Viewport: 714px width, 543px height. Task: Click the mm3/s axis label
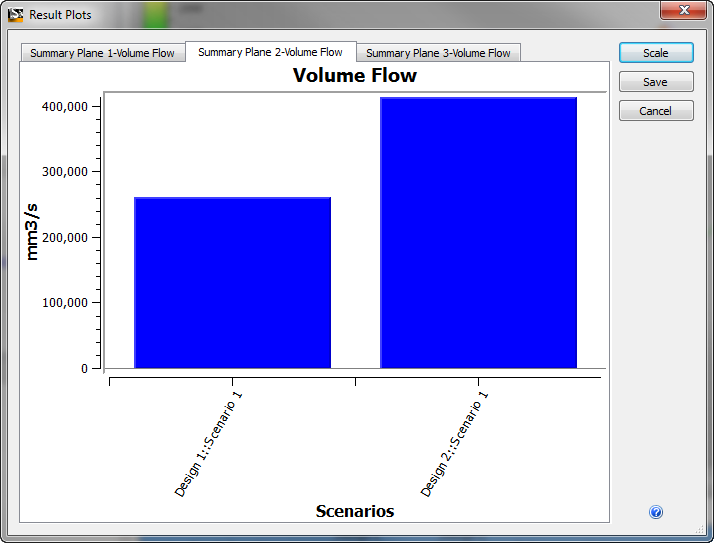(32, 232)
